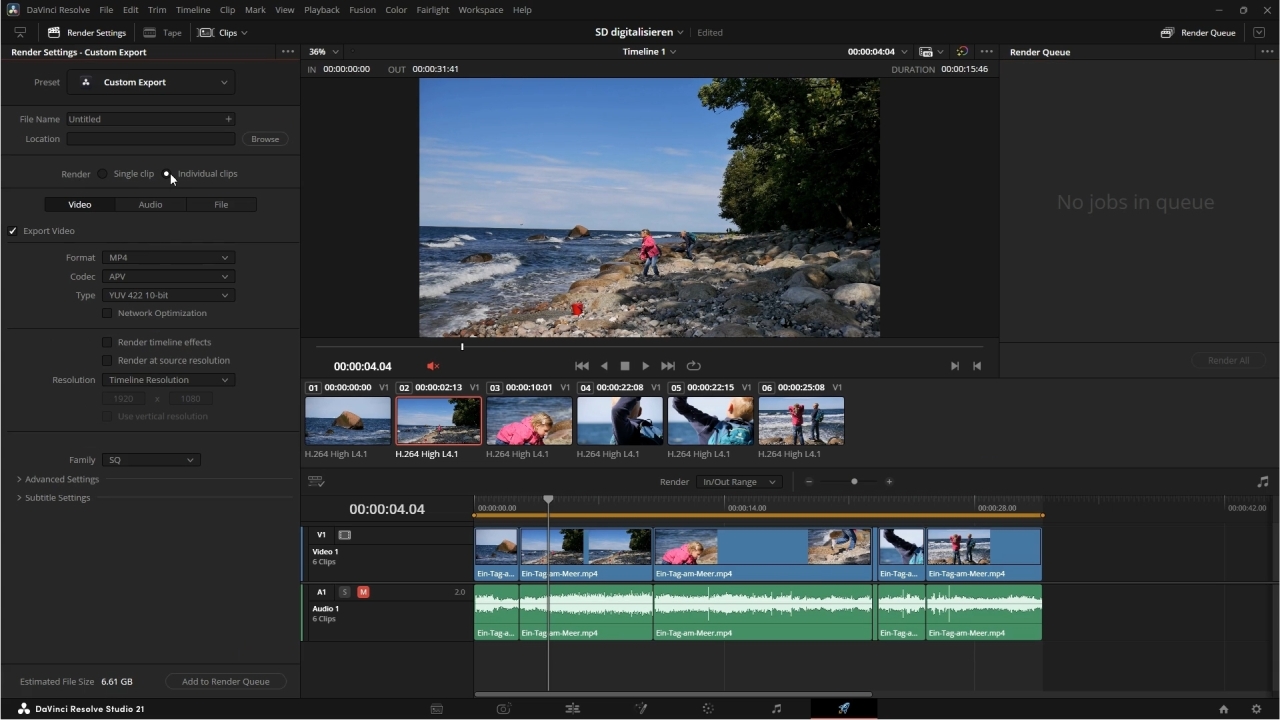This screenshot has width=1280, height=720.
Task: Click Add to Render Queue button
Action: pyautogui.click(x=225, y=682)
